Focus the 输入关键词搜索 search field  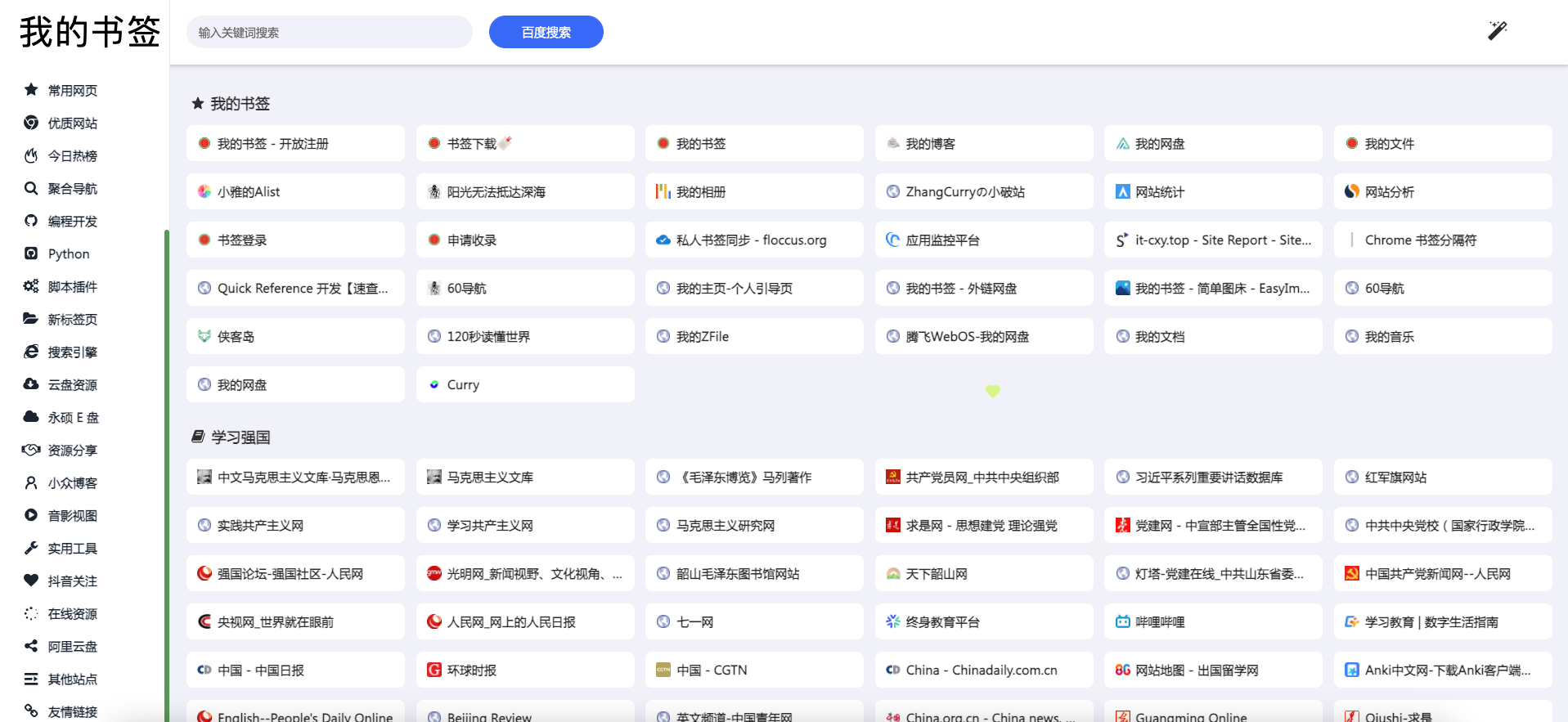click(x=330, y=32)
